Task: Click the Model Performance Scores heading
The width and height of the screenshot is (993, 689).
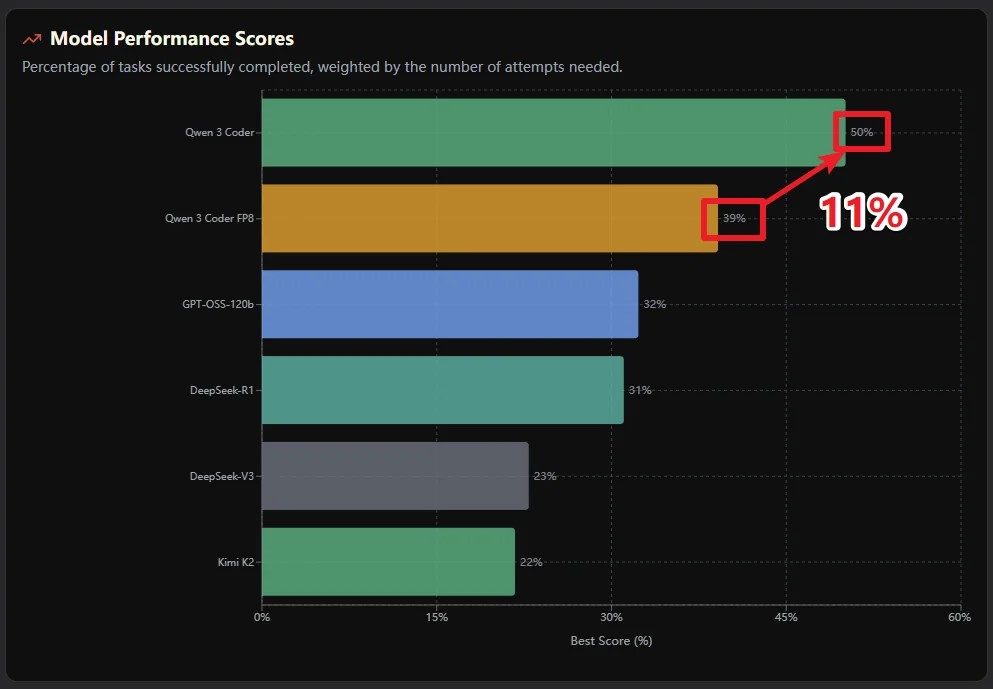Action: (172, 39)
